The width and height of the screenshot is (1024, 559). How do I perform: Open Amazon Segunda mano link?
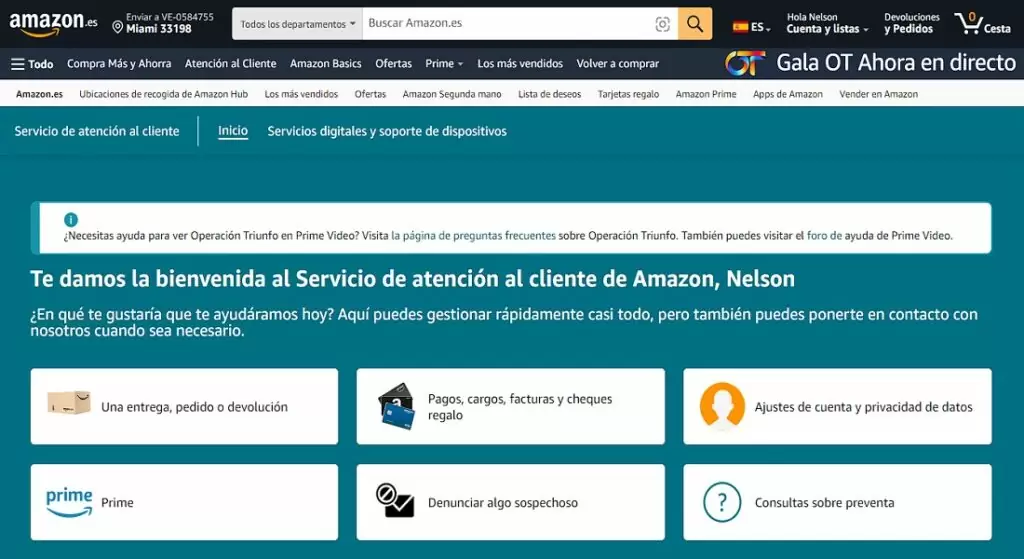(452, 94)
